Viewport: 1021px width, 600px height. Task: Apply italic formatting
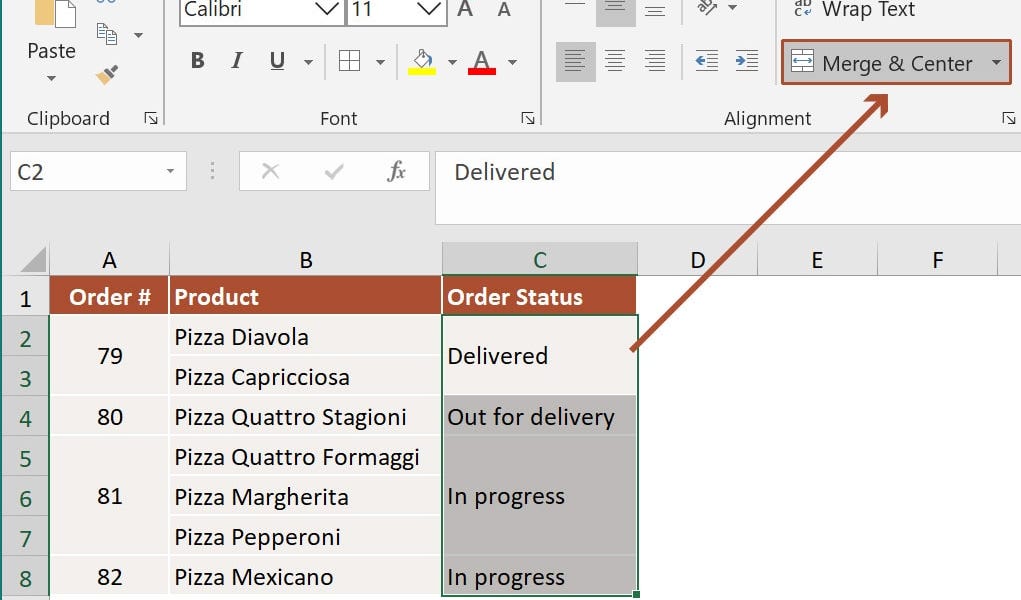(237, 60)
